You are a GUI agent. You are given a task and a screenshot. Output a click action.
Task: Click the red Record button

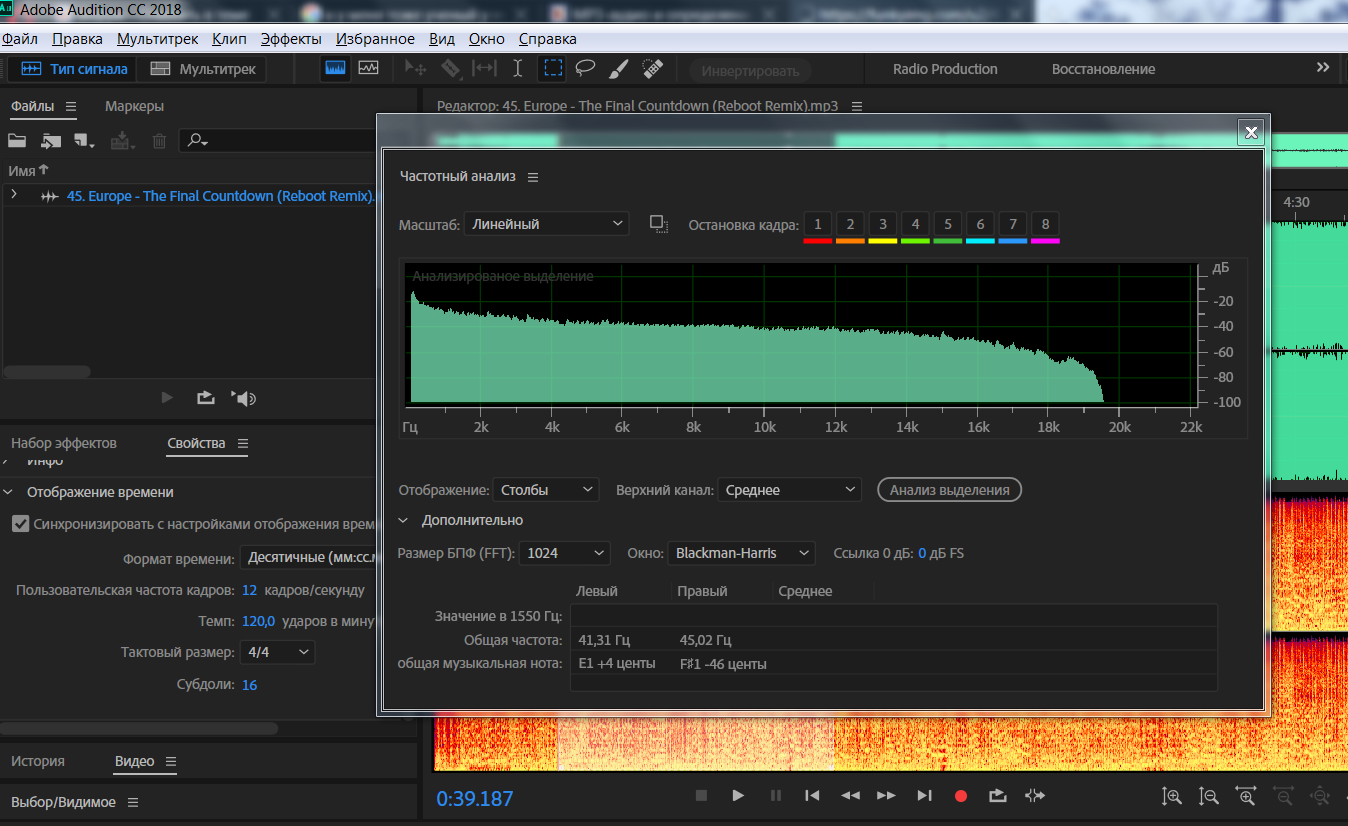961,796
